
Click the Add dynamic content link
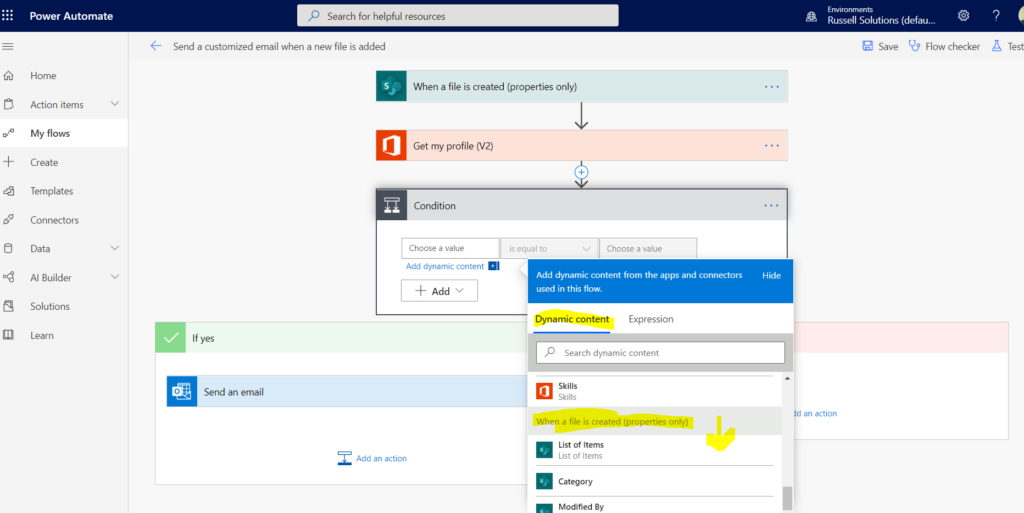pos(445,266)
